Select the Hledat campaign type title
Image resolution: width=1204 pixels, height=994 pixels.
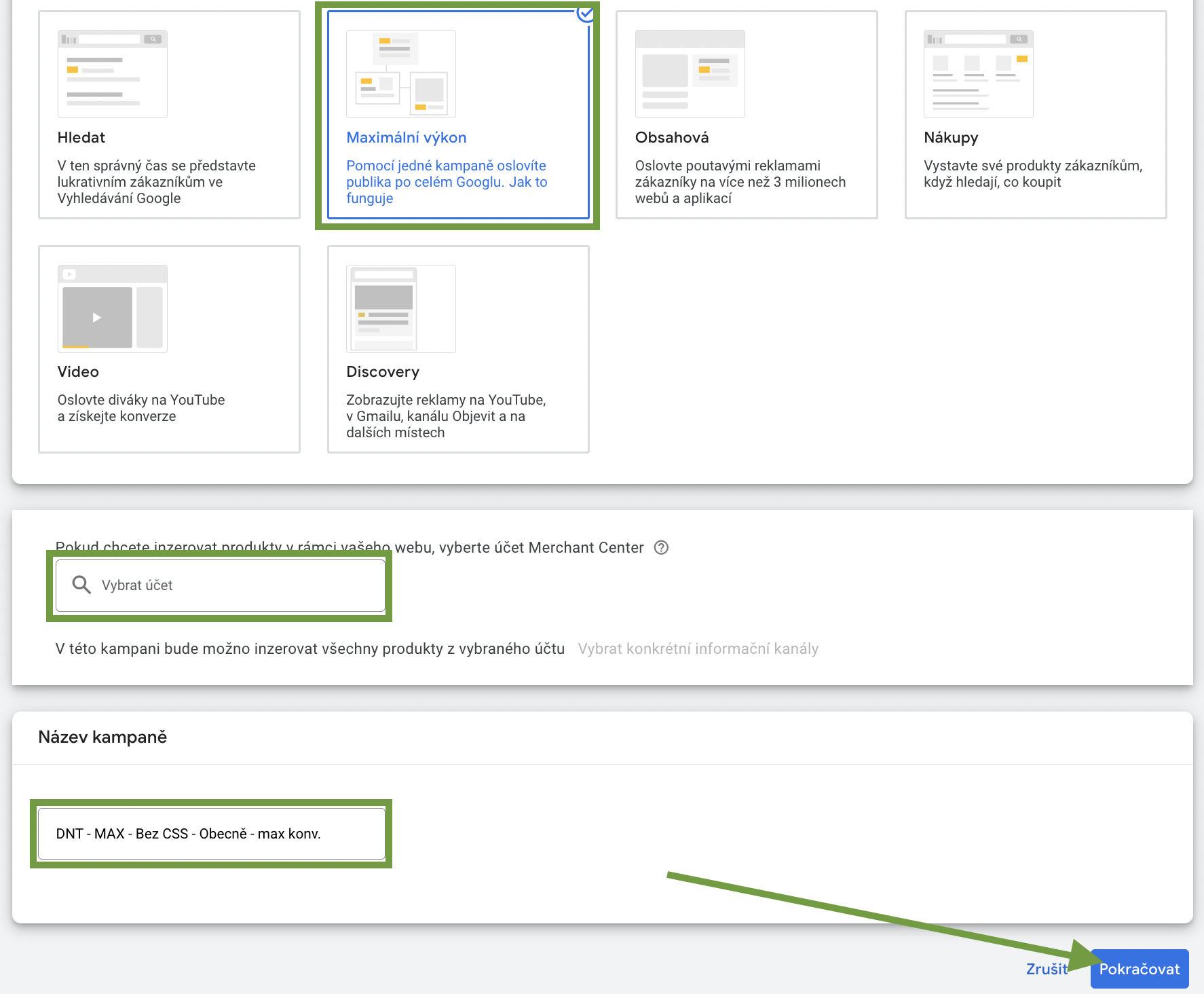pyautogui.click(x=81, y=138)
